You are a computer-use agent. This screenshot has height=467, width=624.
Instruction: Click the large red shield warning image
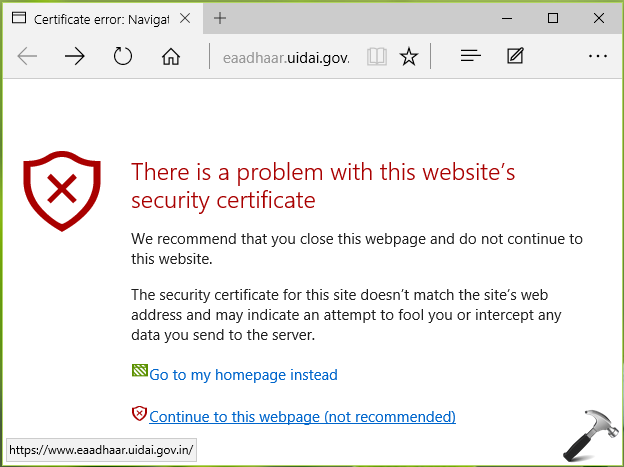coord(62,191)
